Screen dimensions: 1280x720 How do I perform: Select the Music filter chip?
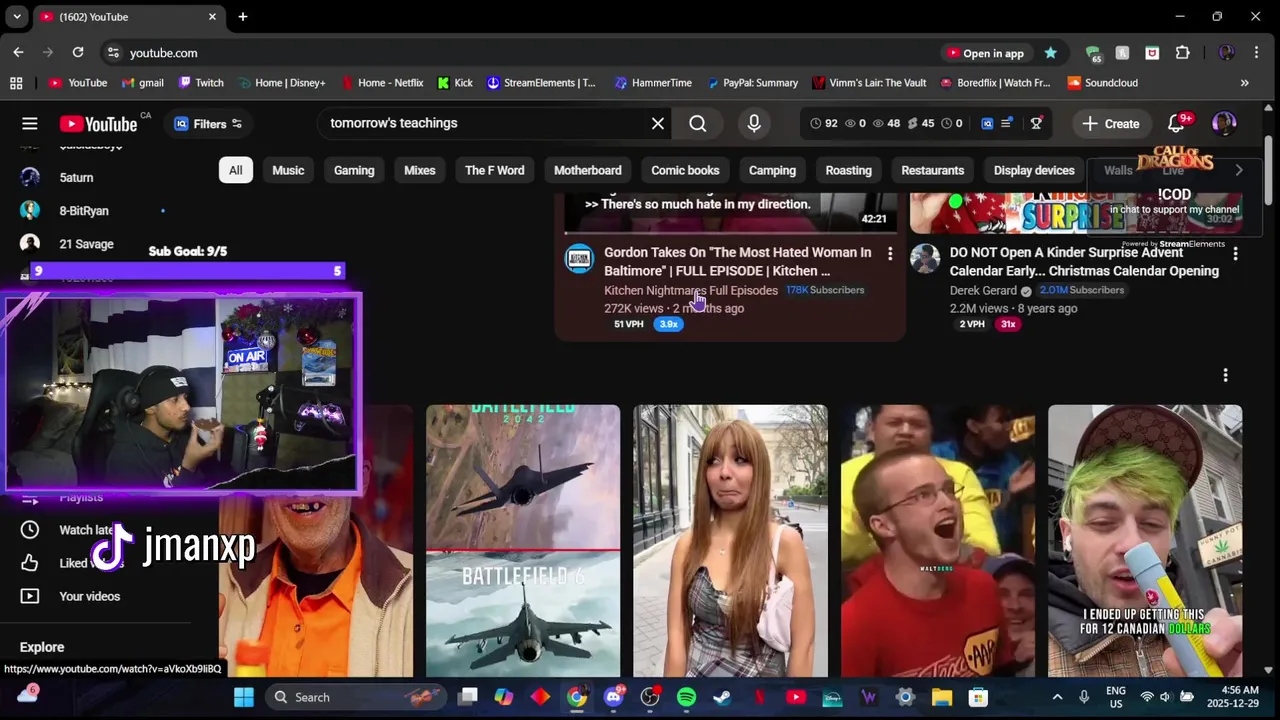point(288,170)
